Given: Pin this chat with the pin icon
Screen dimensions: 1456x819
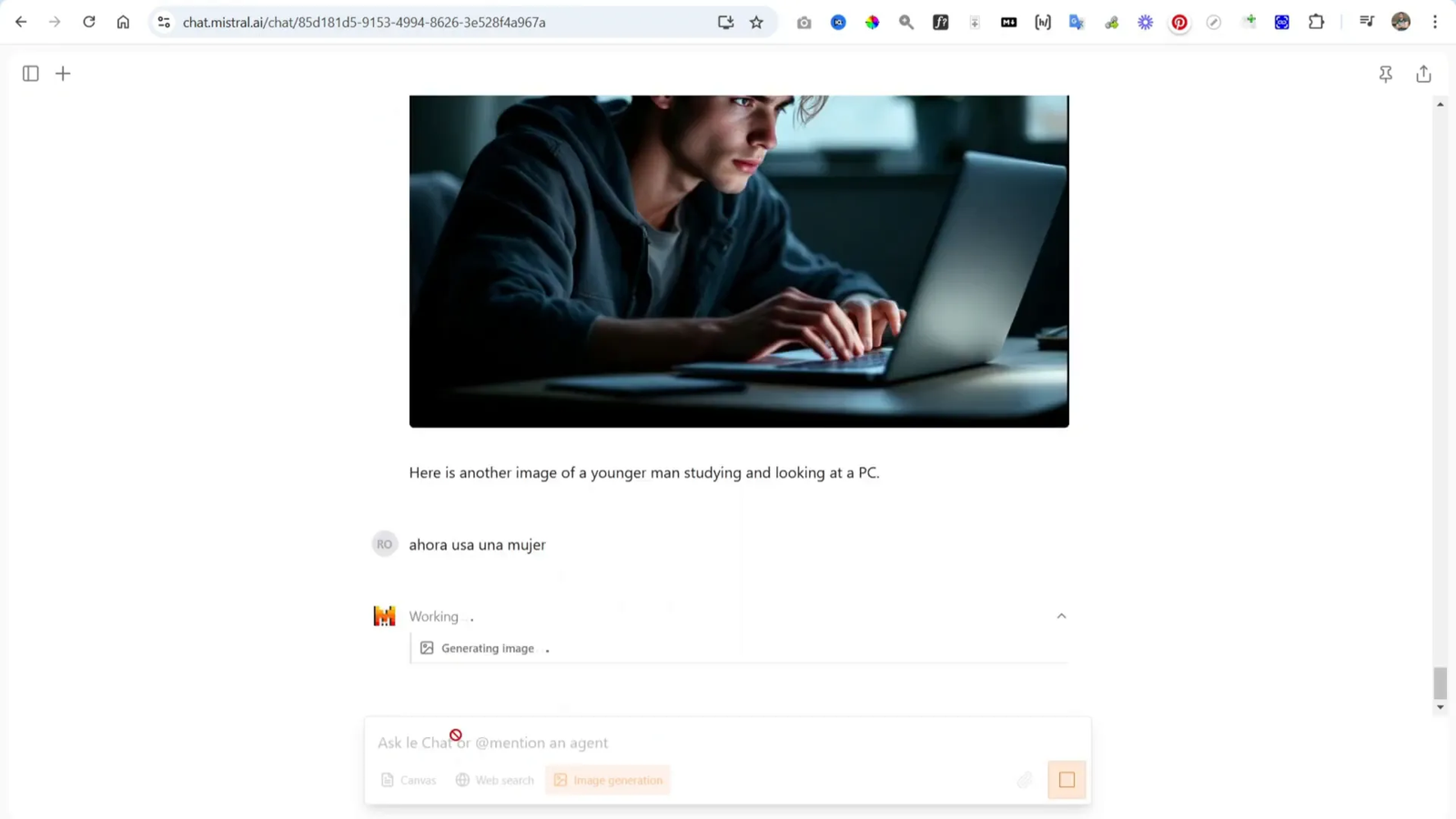Looking at the screenshot, I should tap(1386, 75).
